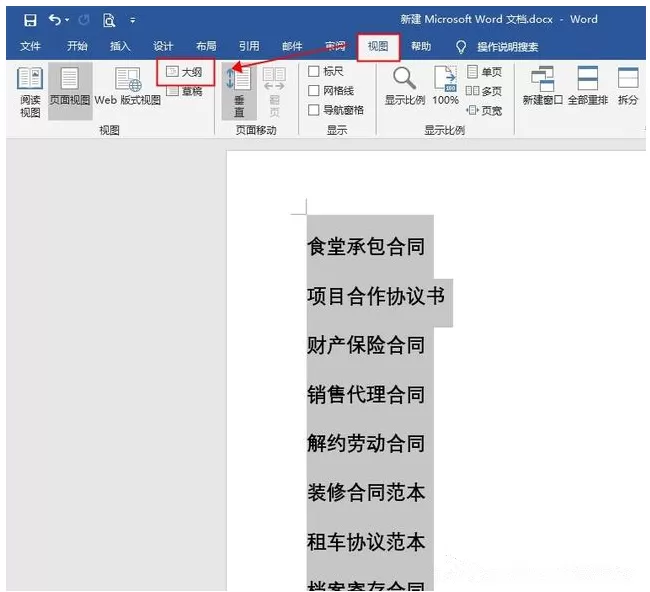Switch to the 布局 ribbon tab
The height and width of the screenshot is (592, 650).
[x=206, y=46]
